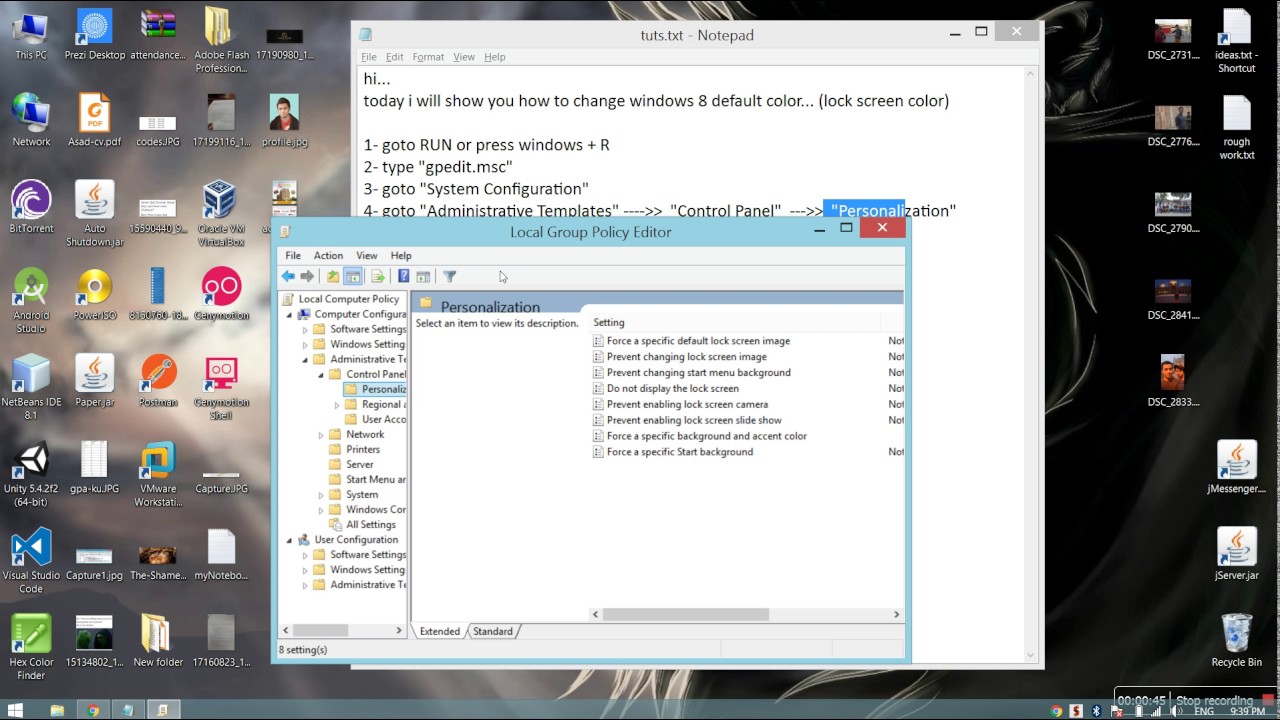Click the Filter funnel toolbar icon

click(450, 276)
